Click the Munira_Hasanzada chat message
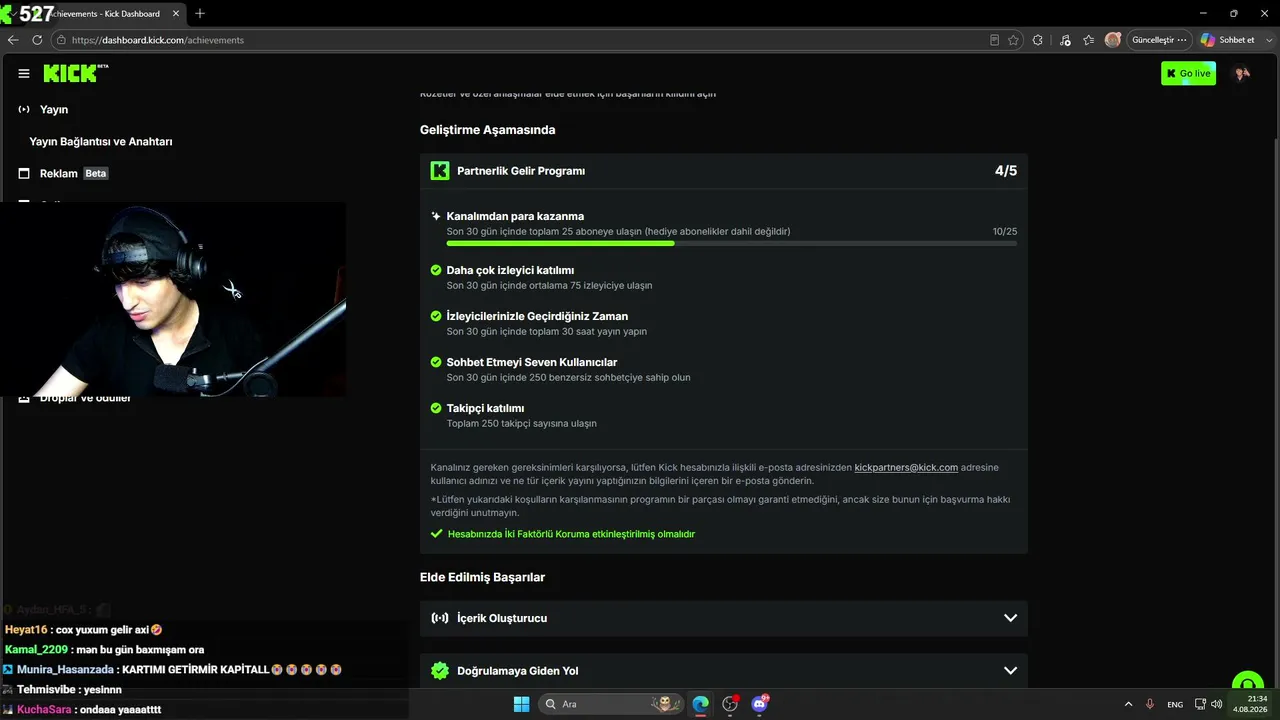1280x720 pixels. (173, 670)
